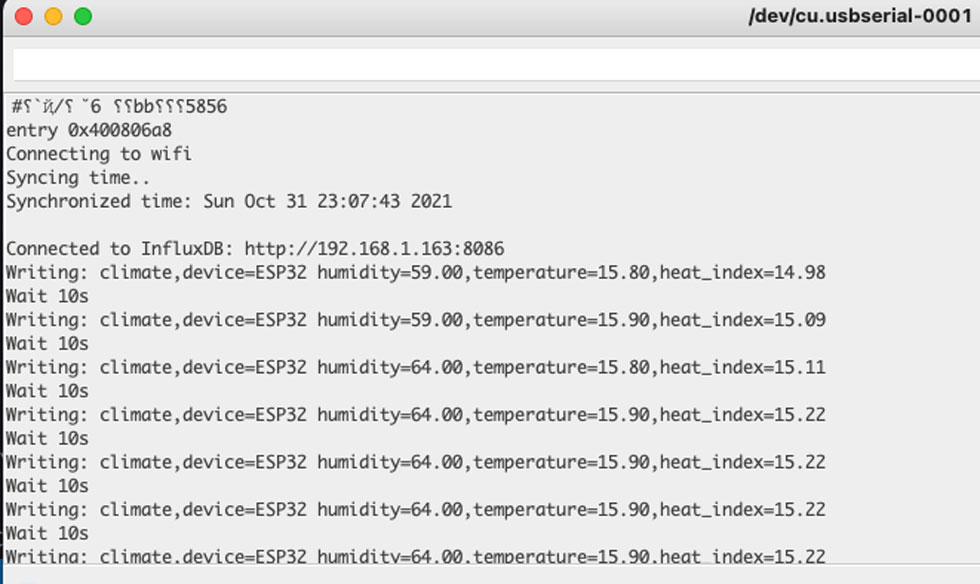The height and width of the screenshot is (584, 980).
Task: Close the serial monitor with red button
Action: point(24,16)
